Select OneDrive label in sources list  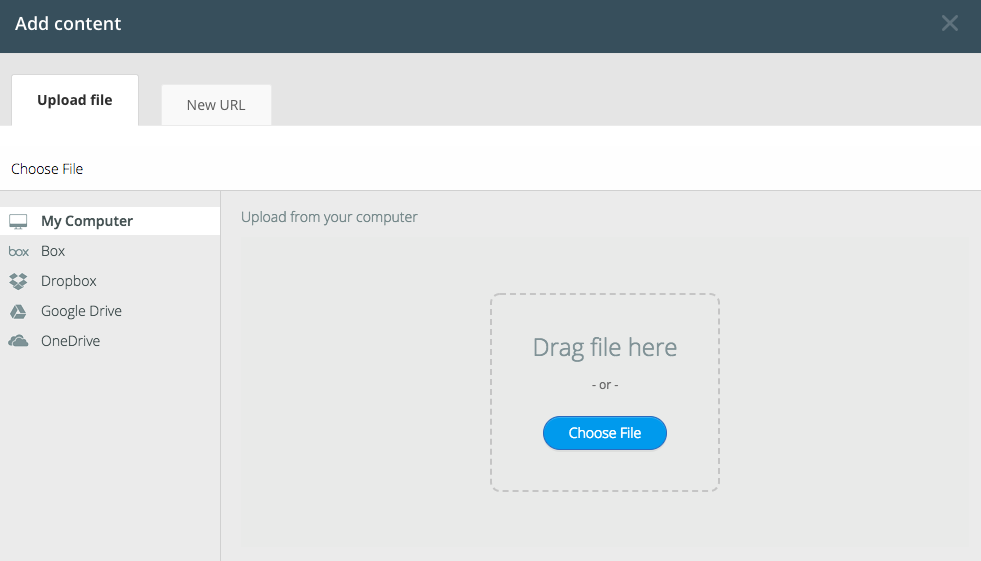(x=71, y=341)
